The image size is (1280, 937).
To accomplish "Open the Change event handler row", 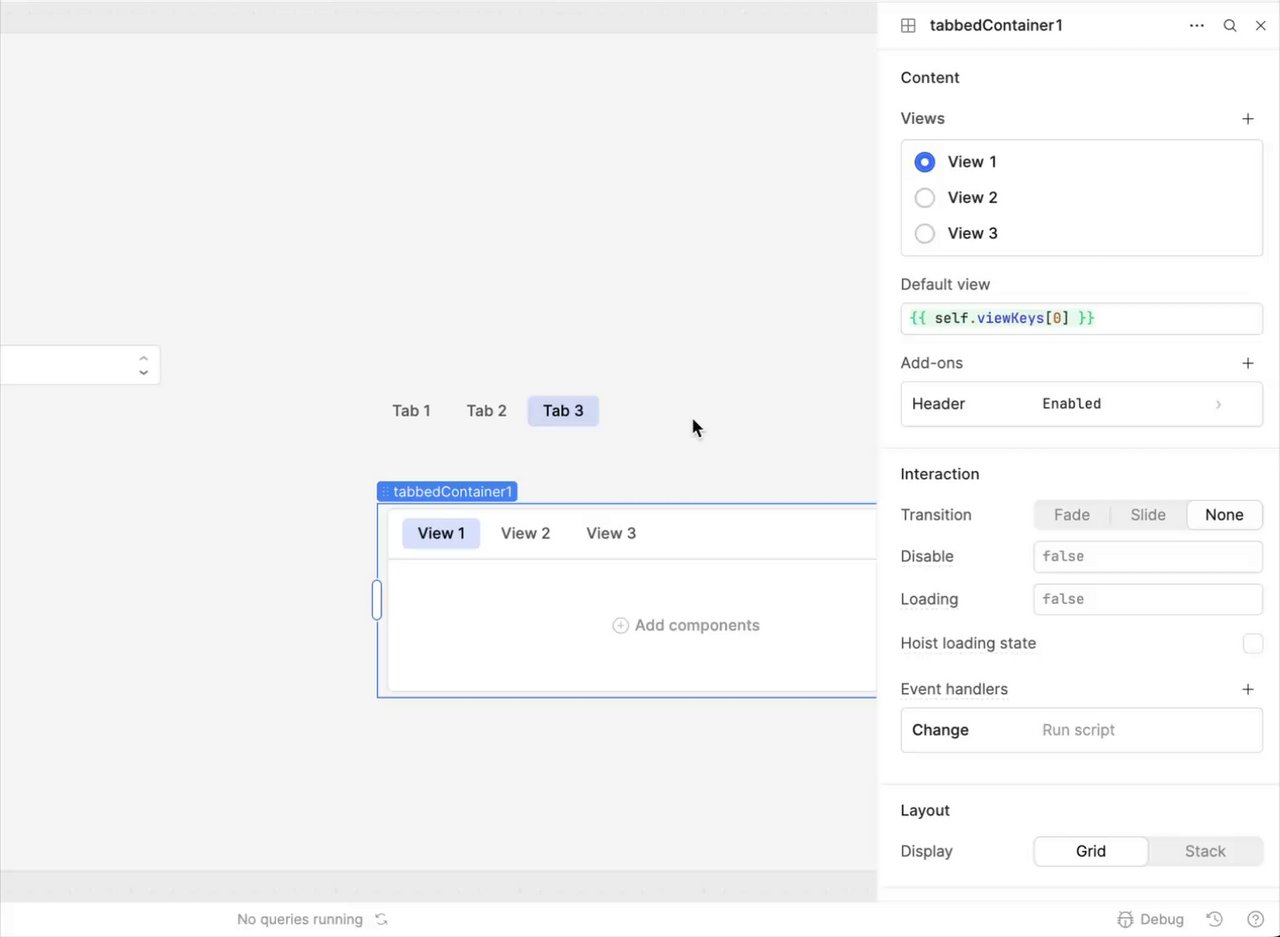I will [x=1081, y=730].
